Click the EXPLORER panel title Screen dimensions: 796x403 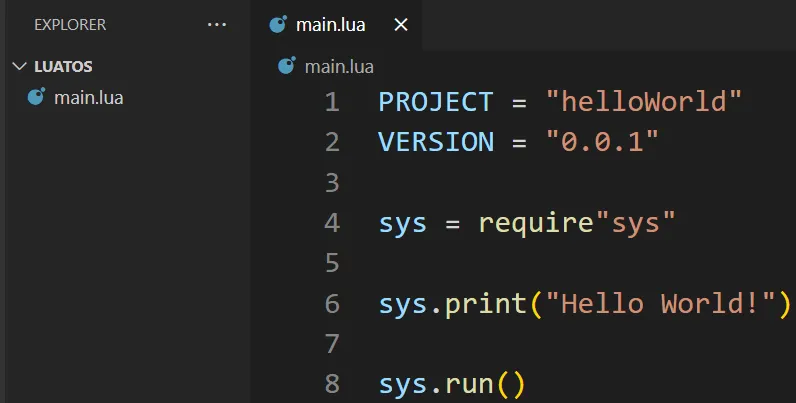[x=70, y=25]
